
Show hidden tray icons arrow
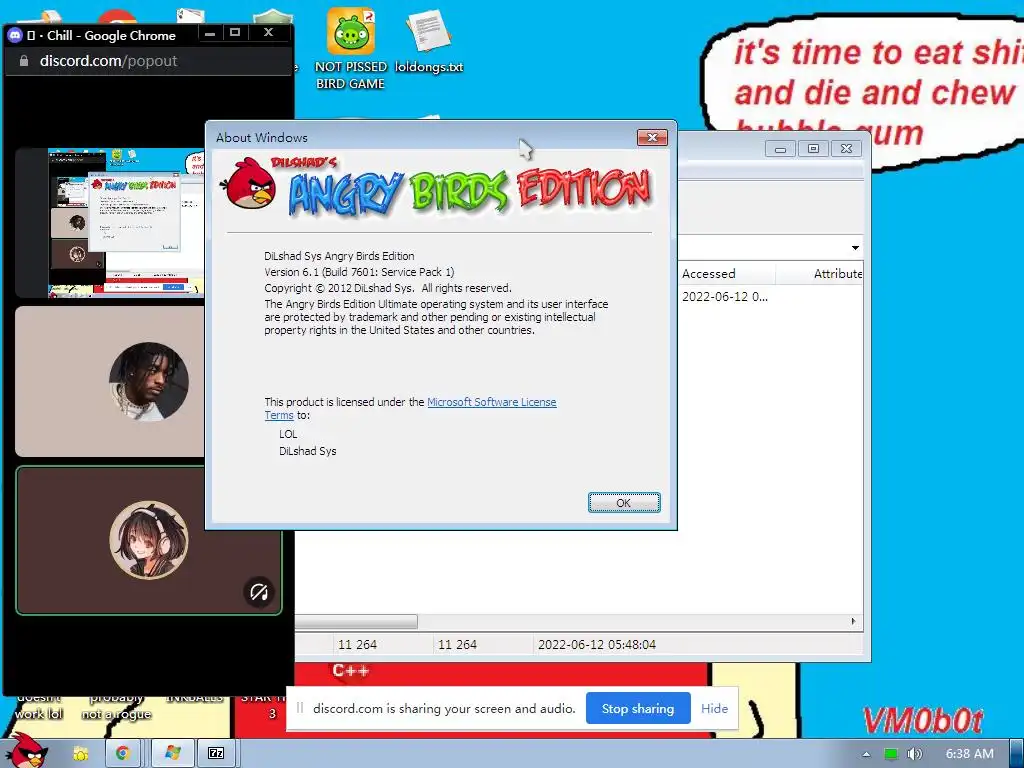pyautogui.click(x=866, y=754)
